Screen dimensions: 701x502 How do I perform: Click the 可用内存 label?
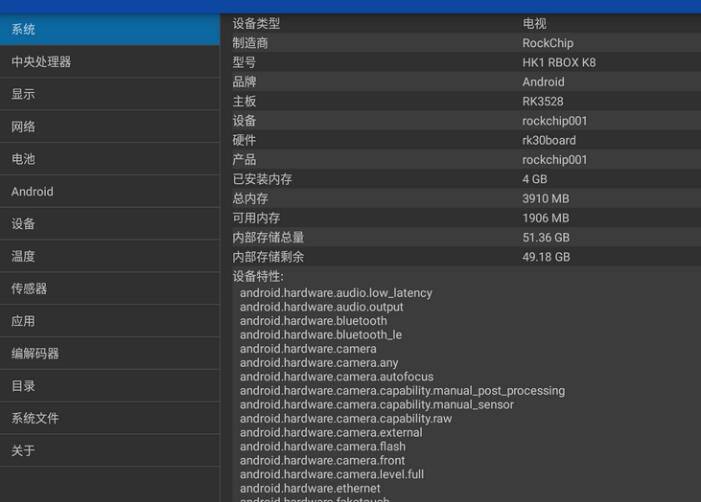click(256, 218)
